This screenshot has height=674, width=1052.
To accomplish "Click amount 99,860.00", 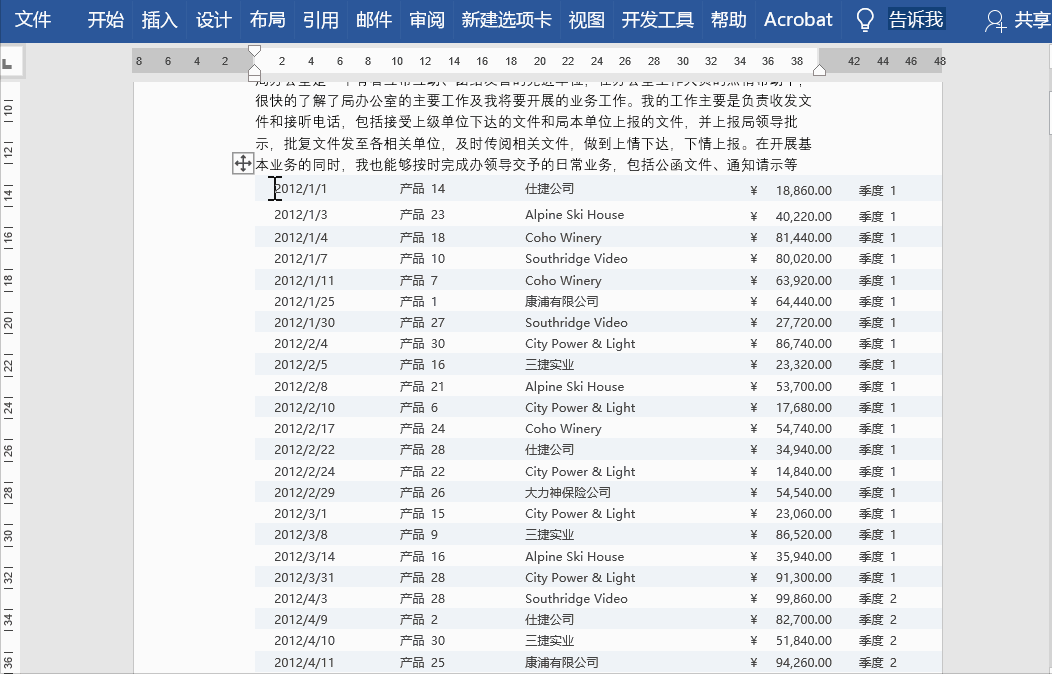I will point(804,598).
